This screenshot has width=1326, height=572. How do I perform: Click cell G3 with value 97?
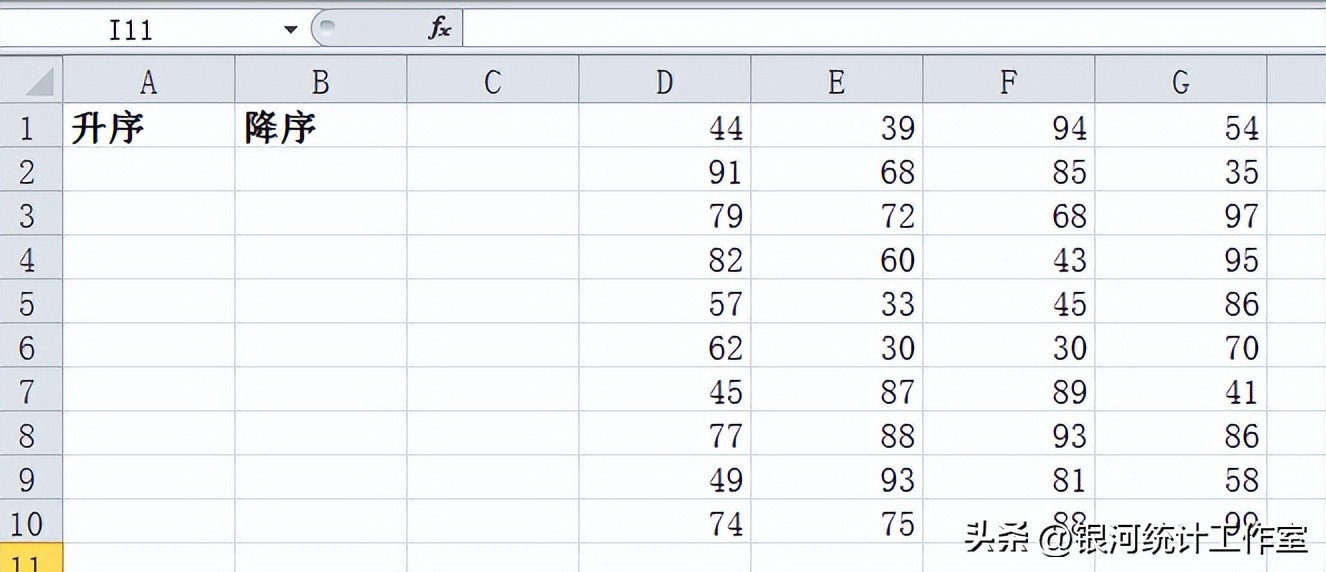coord(1181,214)
